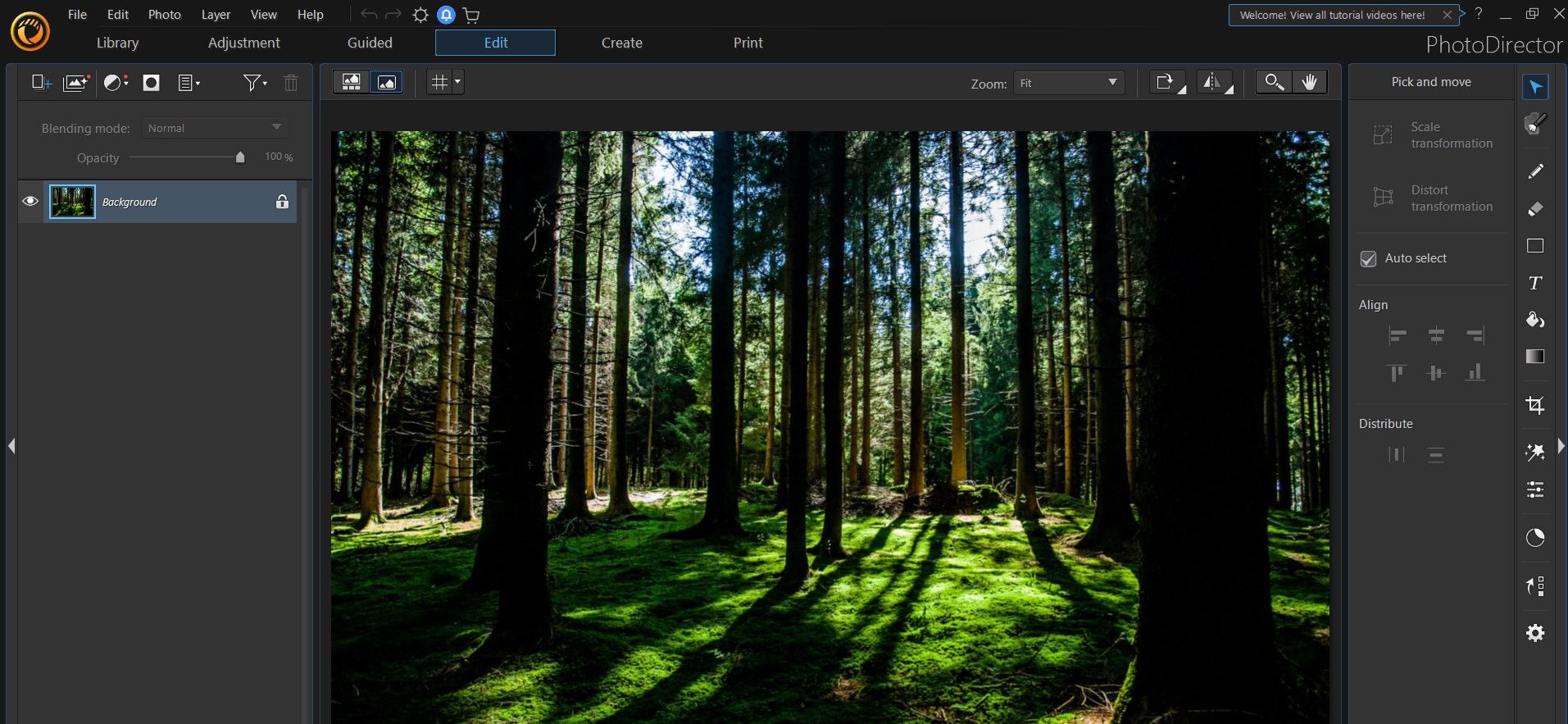Add a new empty layer

tap(41, 82)
